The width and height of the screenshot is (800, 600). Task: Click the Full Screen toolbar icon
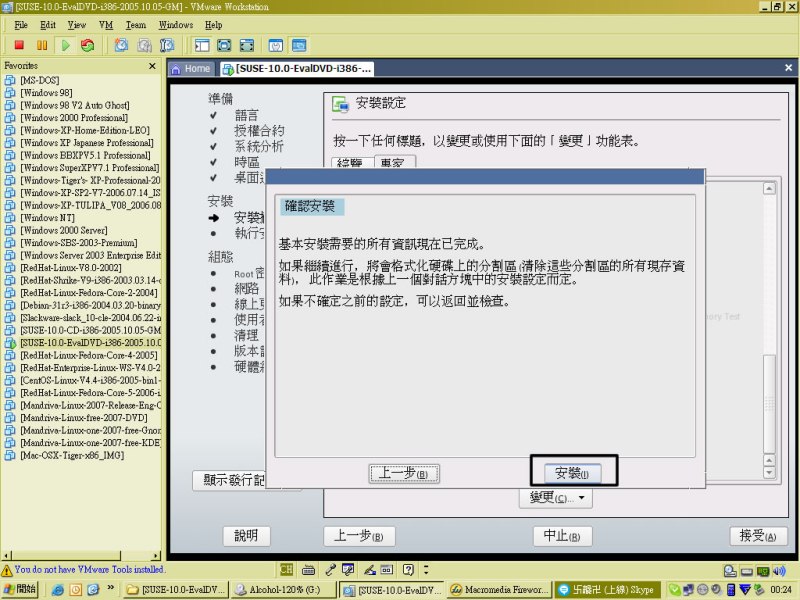pyautogui.click(x=247, y=45)
